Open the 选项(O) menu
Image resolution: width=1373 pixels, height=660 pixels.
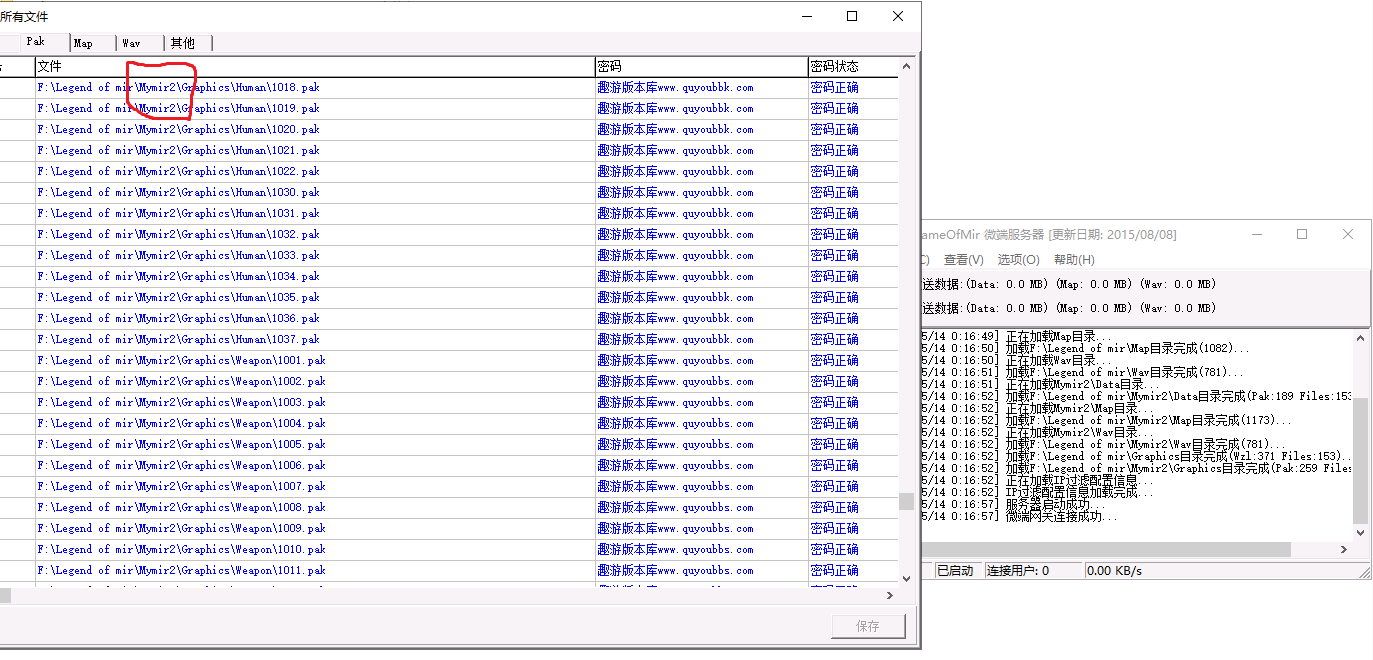click(x=1018, y=259)
